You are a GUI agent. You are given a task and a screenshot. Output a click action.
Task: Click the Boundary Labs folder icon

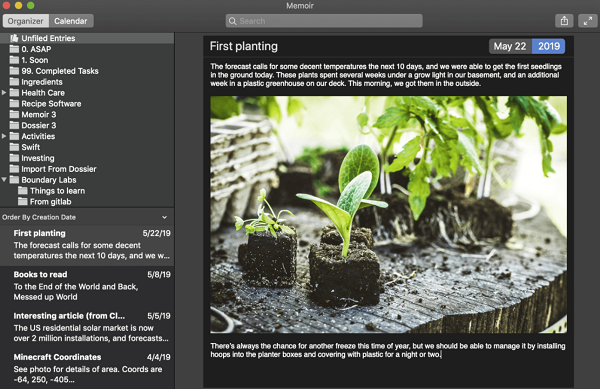coord(14,180)
